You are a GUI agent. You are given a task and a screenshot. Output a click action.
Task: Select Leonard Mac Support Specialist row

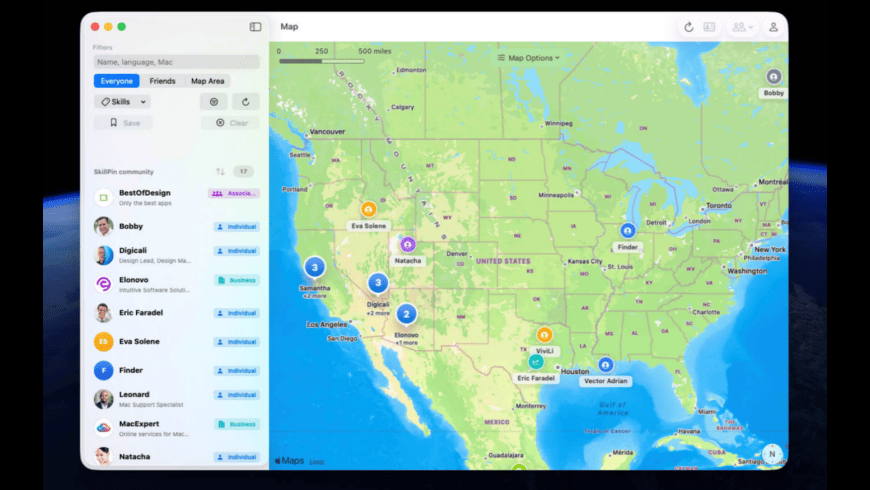[176, 399]
